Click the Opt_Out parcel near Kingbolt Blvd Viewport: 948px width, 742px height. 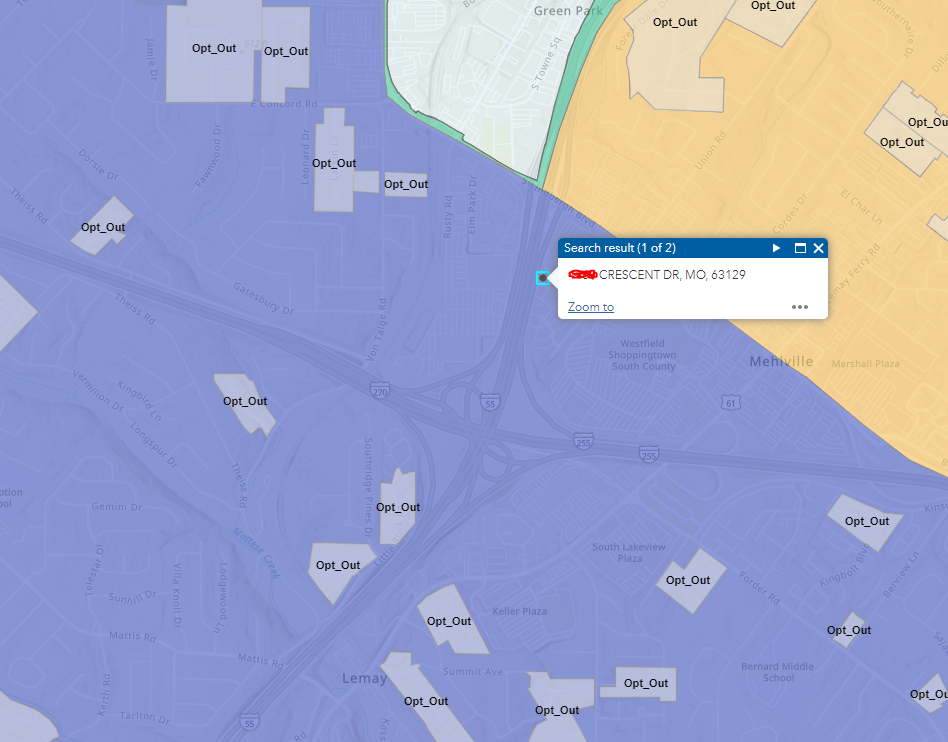(866, 521)
